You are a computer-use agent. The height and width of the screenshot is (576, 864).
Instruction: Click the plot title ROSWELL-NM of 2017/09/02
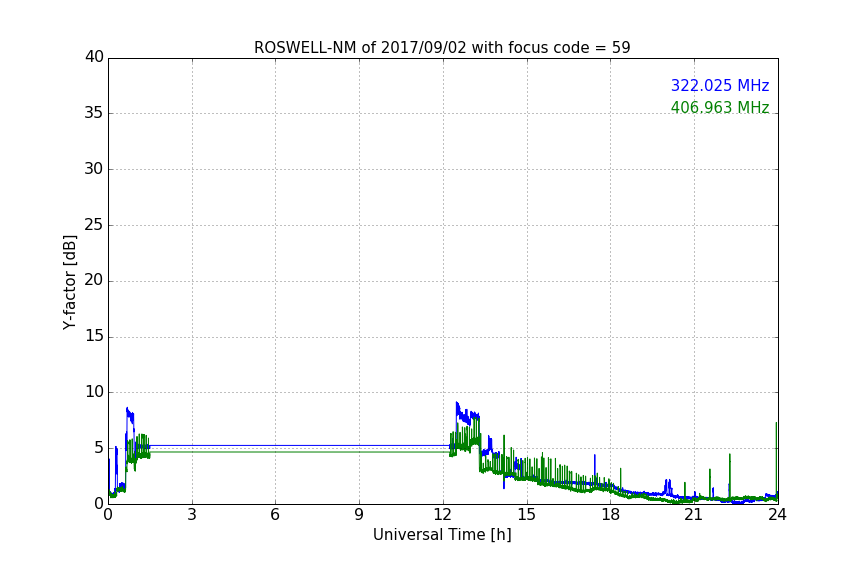click(x=442, y=48)
